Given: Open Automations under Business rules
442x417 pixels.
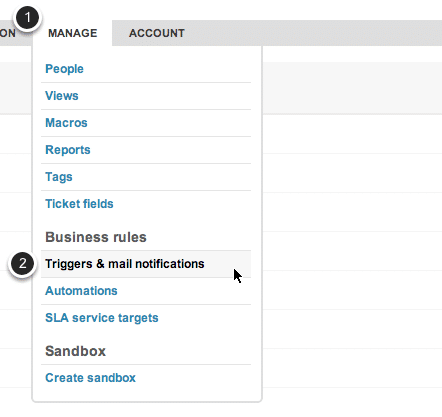Looking at the screenshot, I should 81,291.
